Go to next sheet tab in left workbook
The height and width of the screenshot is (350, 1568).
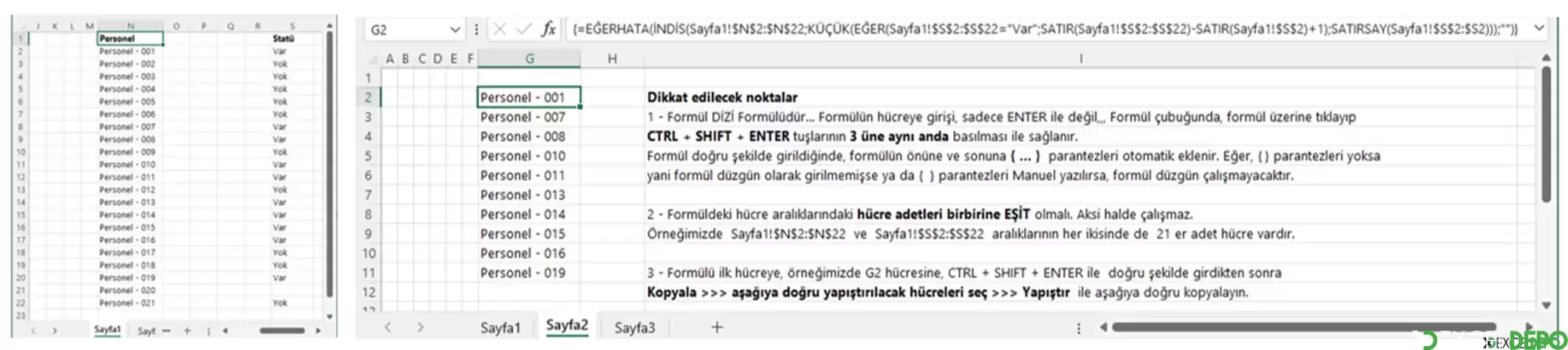click(x=55, y=331)
